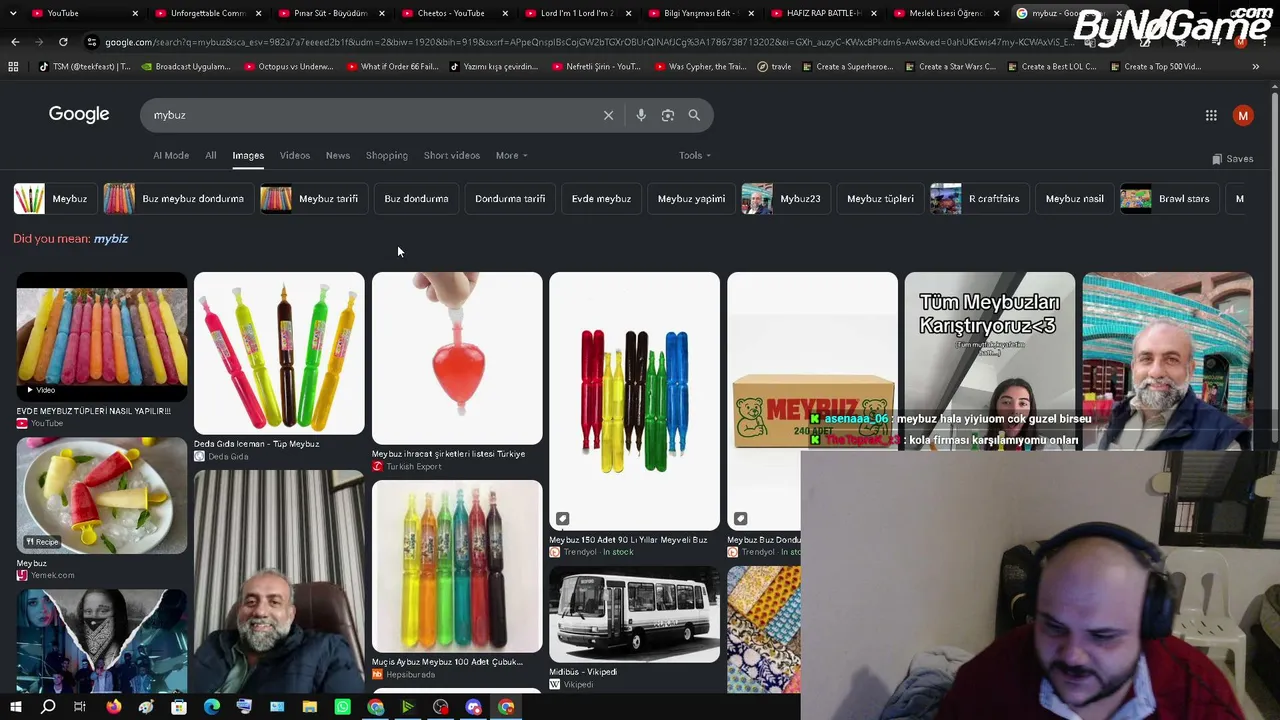1280x720 pixels.
Task: Clear the search box with the X icon
Action: tap(608, 115)
